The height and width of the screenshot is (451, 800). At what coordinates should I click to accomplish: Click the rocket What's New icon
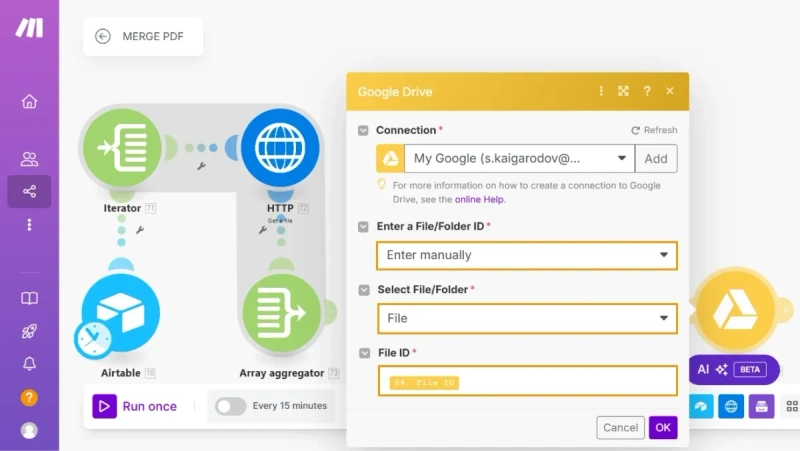click(x=29, y=332)
